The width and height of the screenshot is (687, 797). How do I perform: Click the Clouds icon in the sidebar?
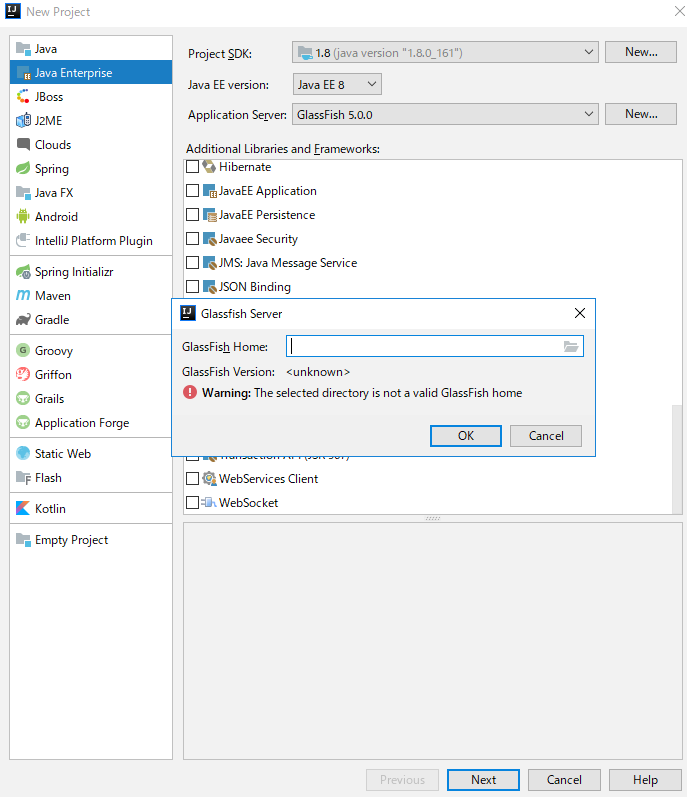pos(23,144)
